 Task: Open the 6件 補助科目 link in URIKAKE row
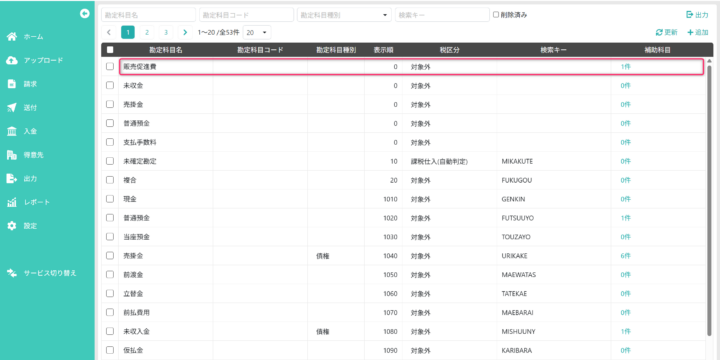click(x=625, y=256)
